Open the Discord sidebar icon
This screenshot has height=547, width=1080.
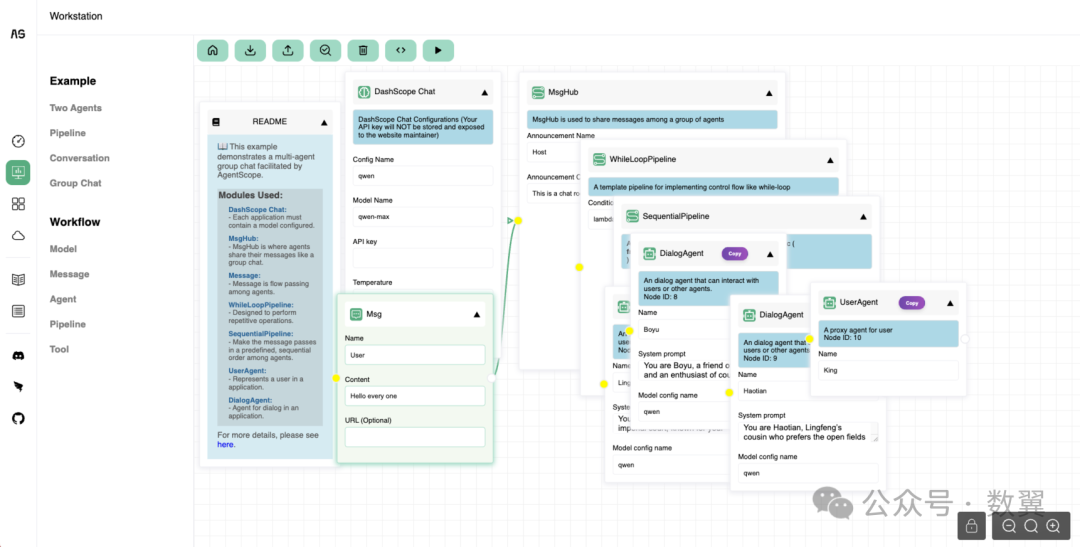19,355
